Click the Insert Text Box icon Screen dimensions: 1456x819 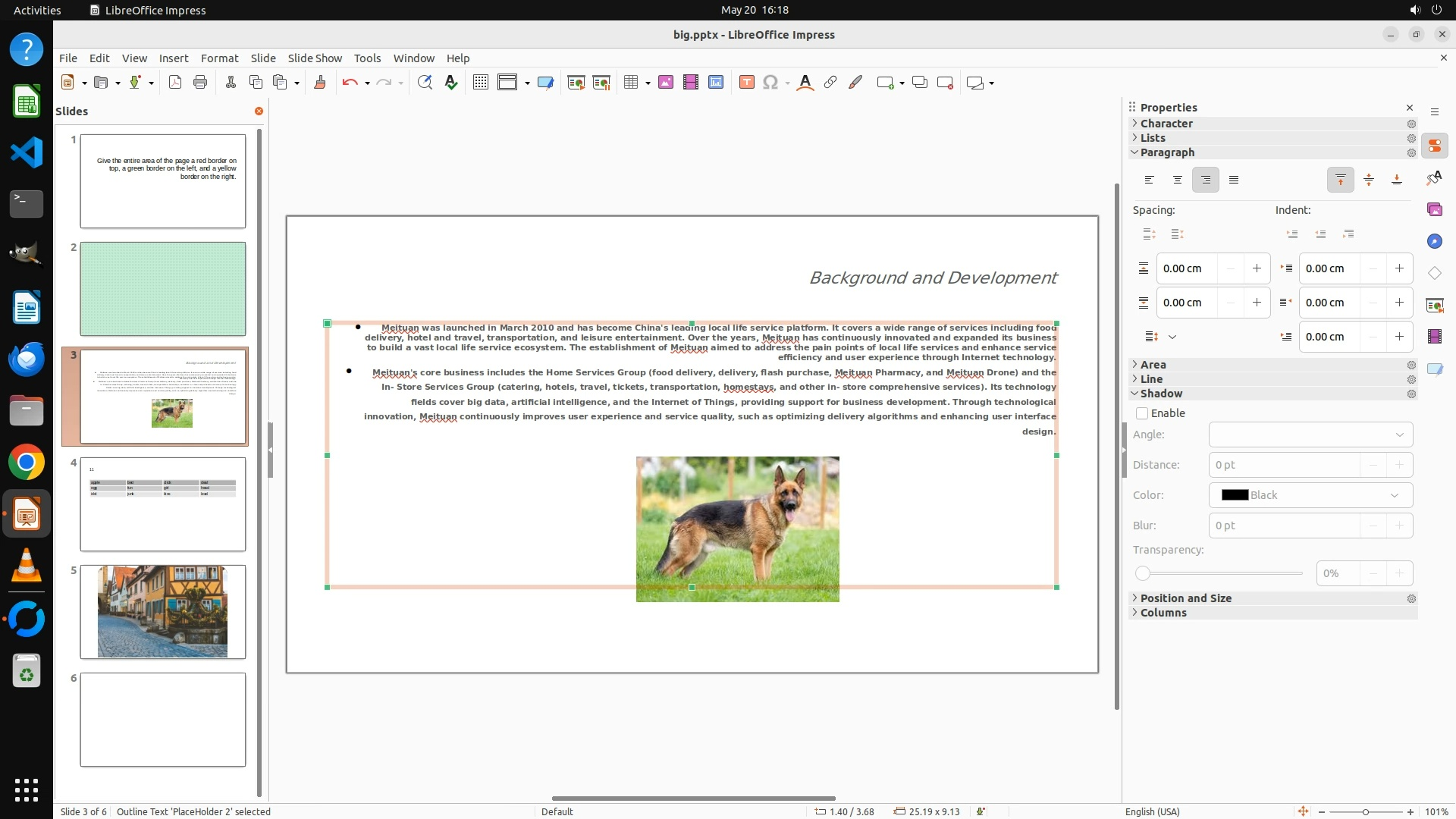coord(746,83)
